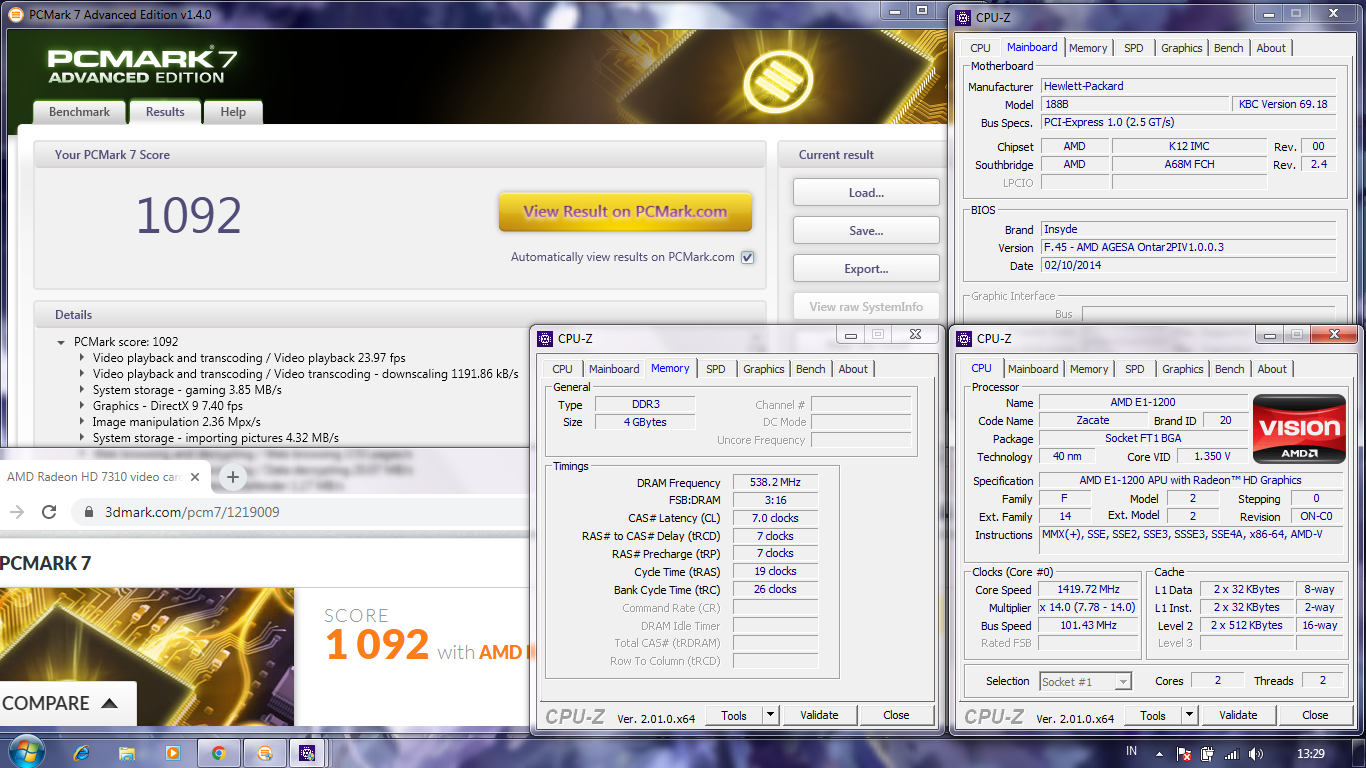Switch to CPU-Z via purple taskbar icon
The height and width of the screenshot is (768, 1366).
[x=309, y=753]
